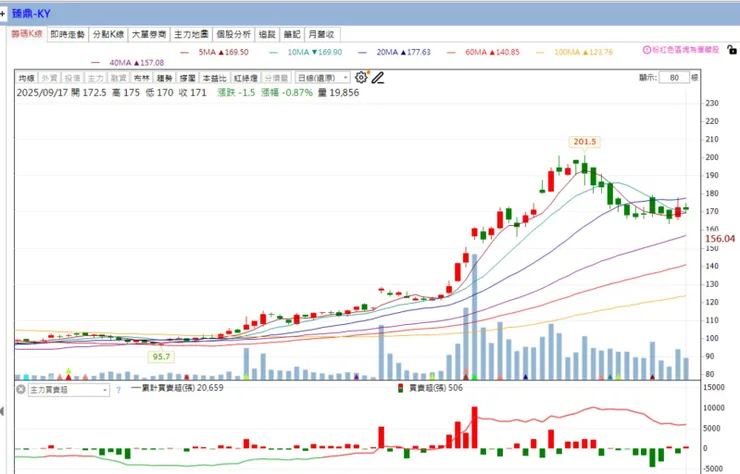Click the left-edge collapse arrow near bottom
The height and width of the screenshot is (474, 740).
pyautogui.click(x=2, y=411)
